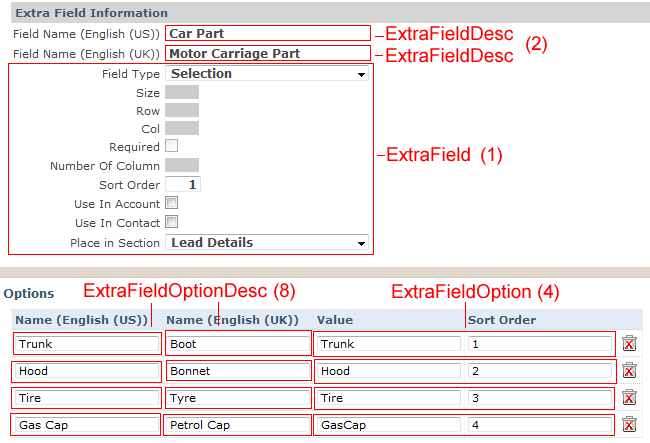Open the Place in Section dropdown
Viewport: 650px width, 443px height.
(x=267, y=242)
